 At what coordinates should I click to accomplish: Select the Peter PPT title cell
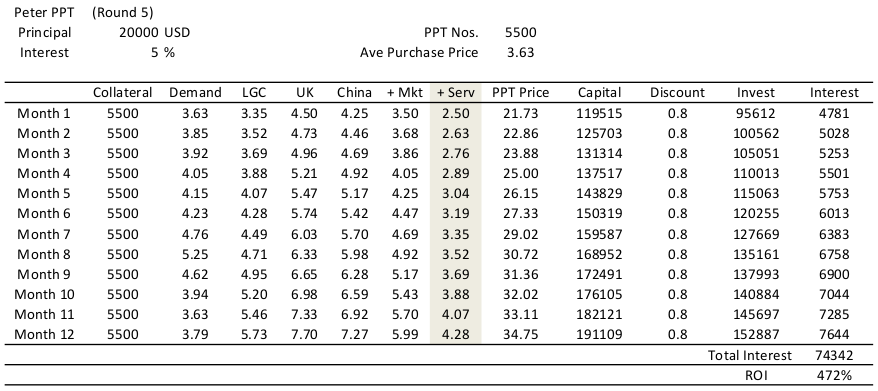click(x=44, y=12)
